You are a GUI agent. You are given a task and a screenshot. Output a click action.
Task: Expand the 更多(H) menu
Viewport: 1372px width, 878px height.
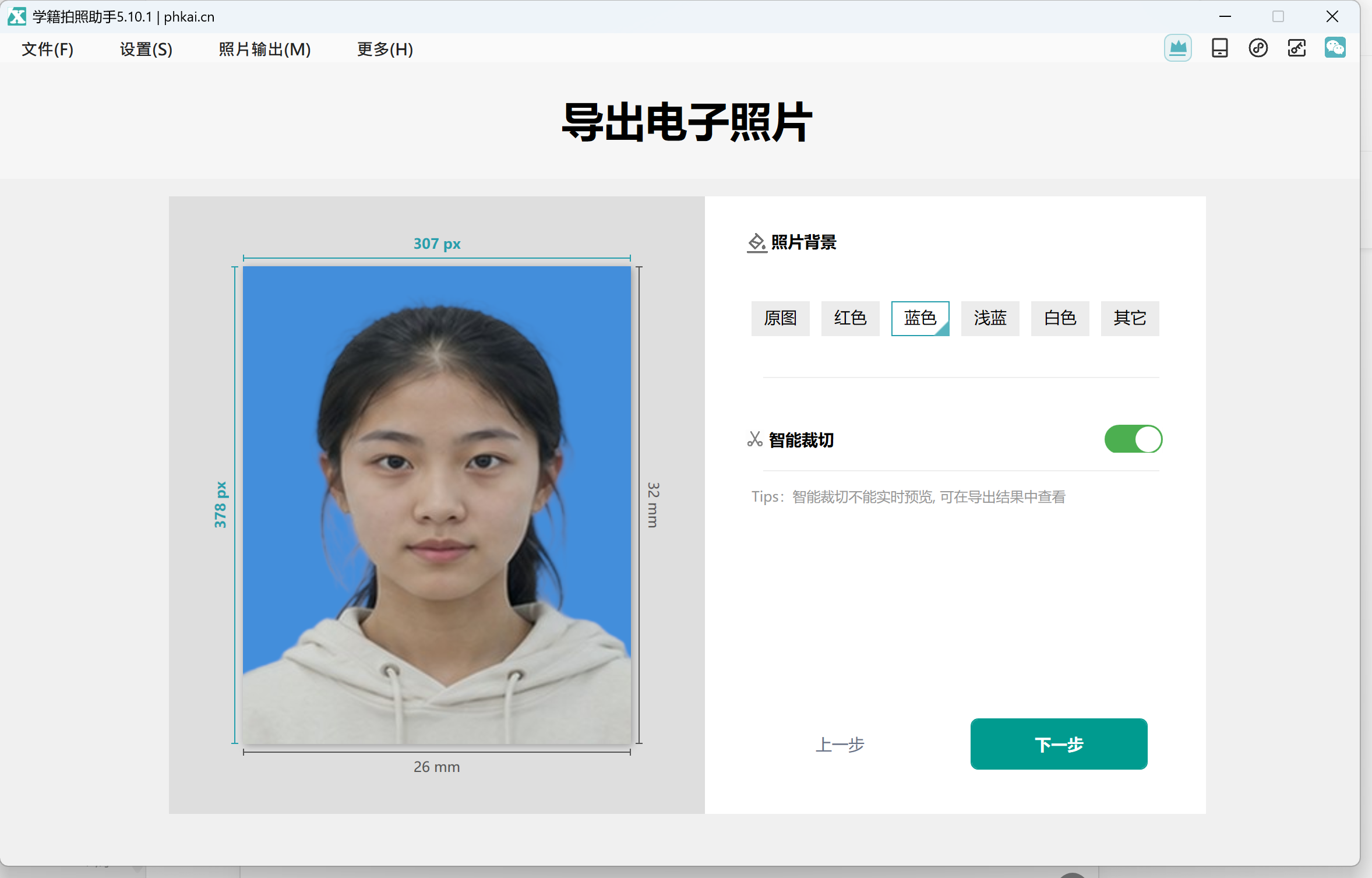coord(385,50)
